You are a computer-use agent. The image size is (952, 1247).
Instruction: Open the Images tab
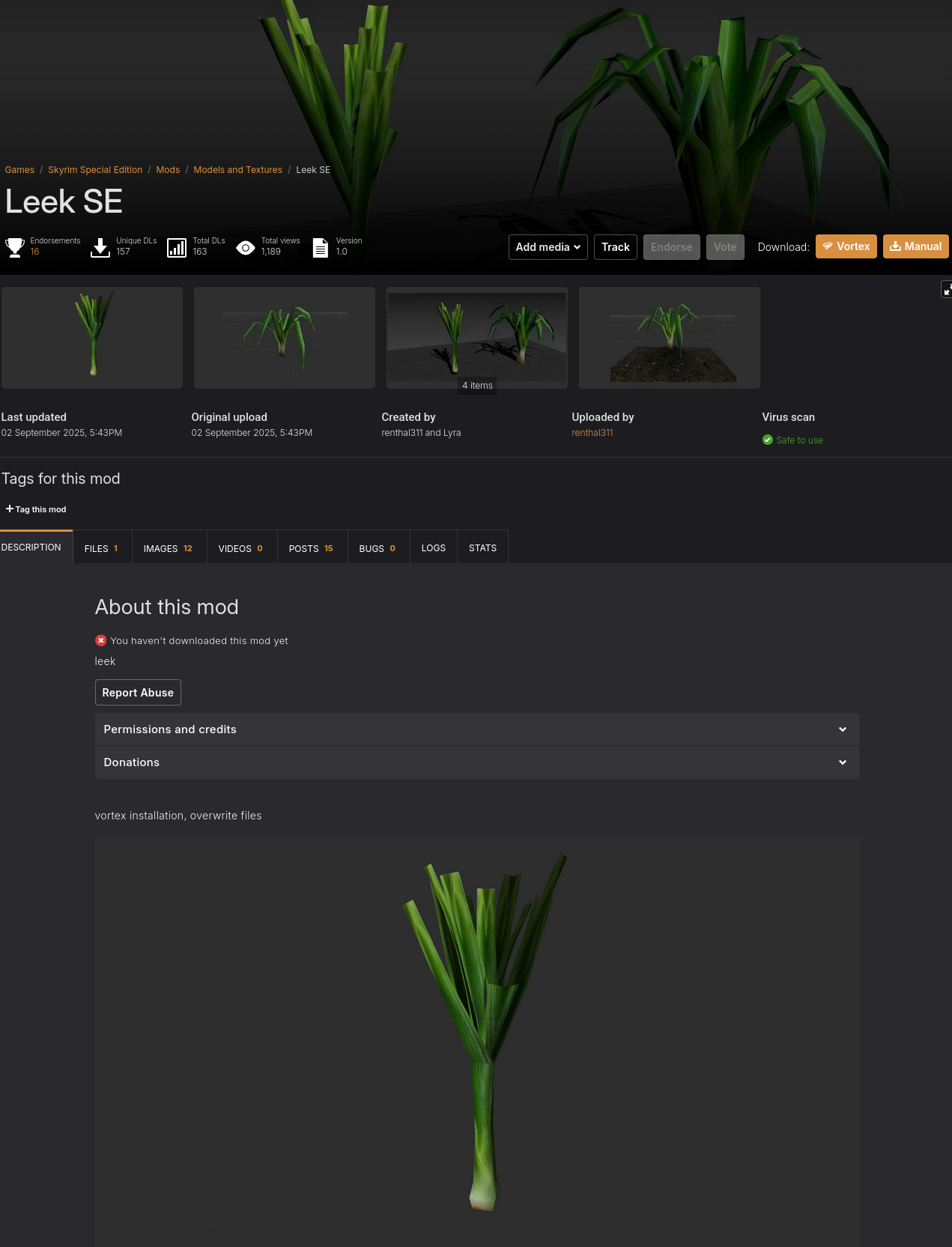pyautogui.click(x=169, y=548)
